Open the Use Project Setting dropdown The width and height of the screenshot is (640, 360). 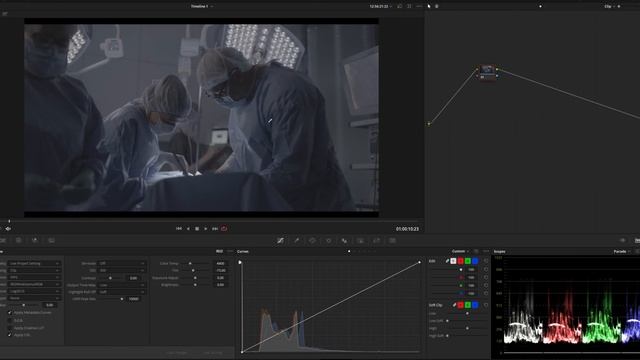point(34,264)
